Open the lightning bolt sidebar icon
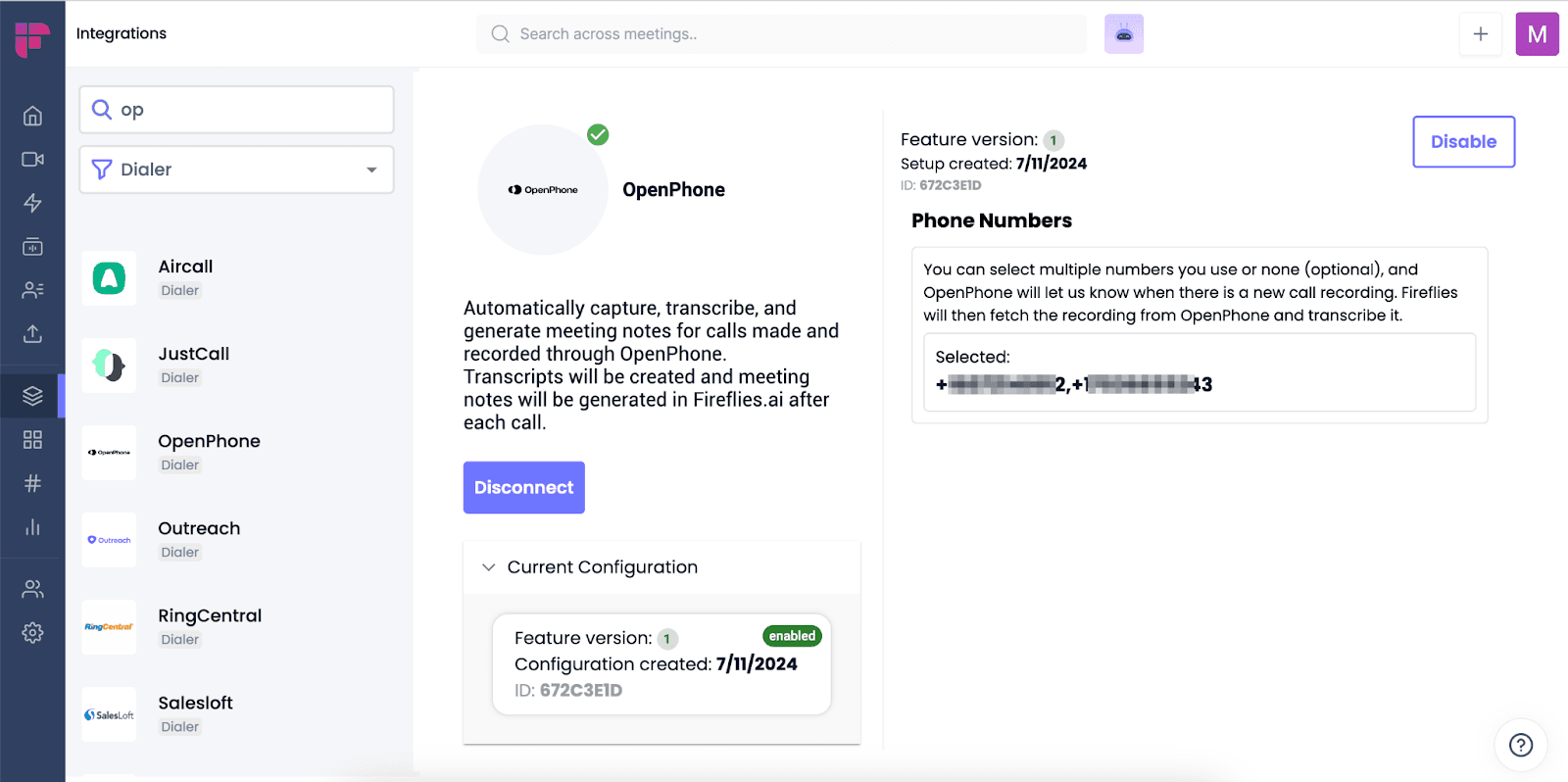The height and width of the screenshot is (782, 1568). [32, 203]
